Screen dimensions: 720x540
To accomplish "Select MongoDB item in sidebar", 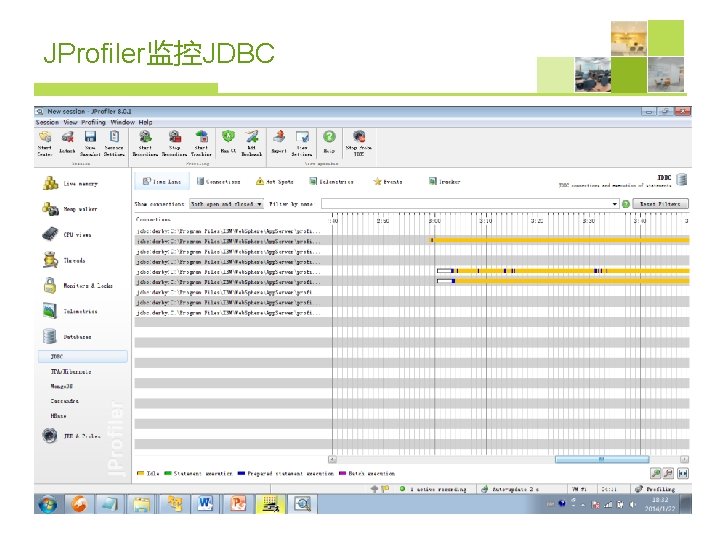I will pos(62,386).
